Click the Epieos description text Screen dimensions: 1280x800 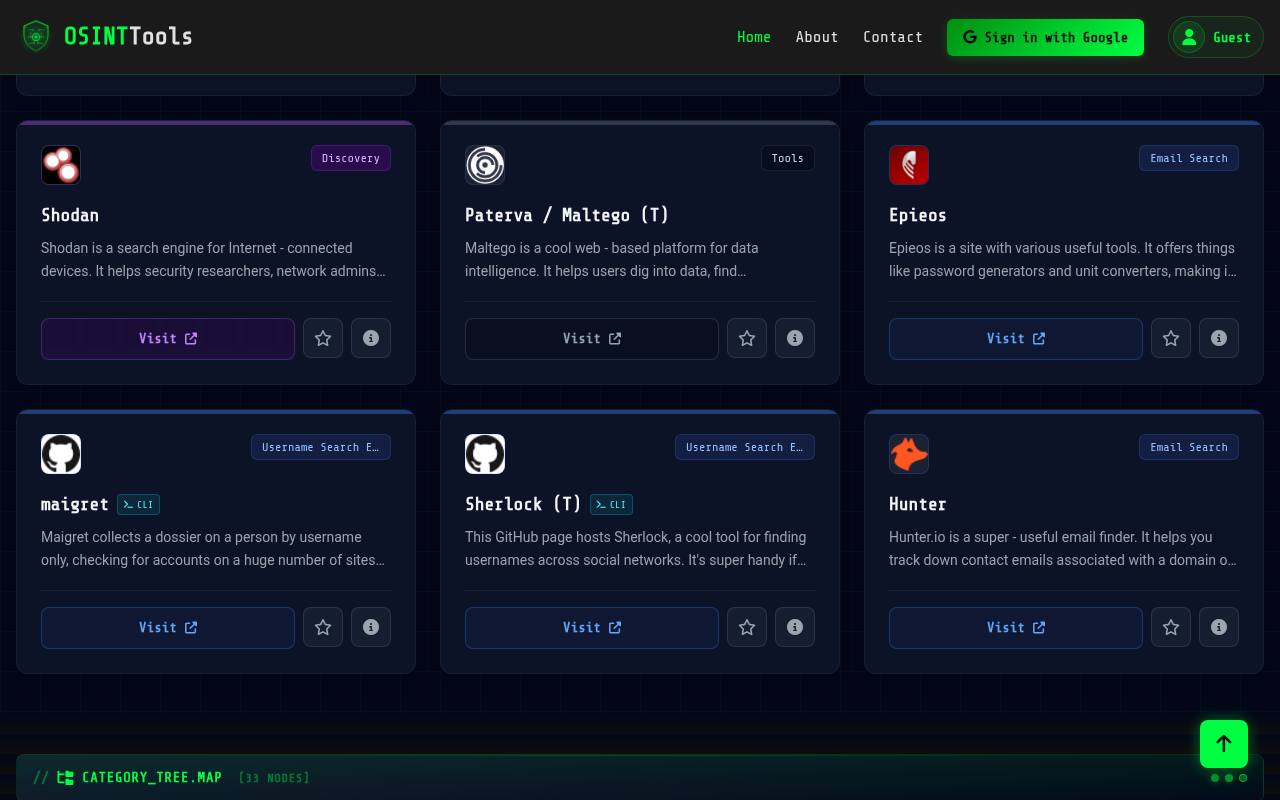1064,259
